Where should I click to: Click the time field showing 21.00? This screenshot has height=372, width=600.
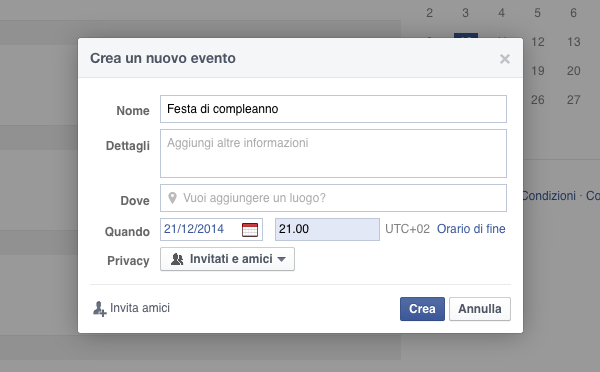pyautogui.click(x=327, y=229)
